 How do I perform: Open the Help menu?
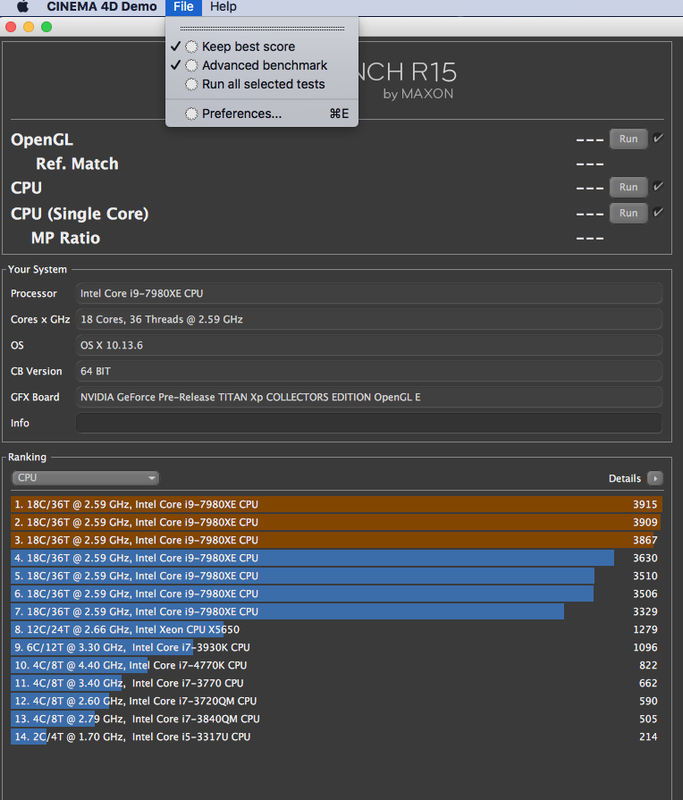[x=223, y=7]
